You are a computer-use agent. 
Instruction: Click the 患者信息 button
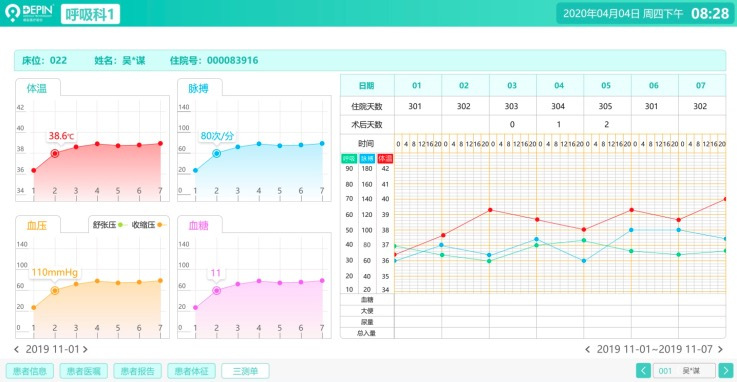click(x=30, y=371)
